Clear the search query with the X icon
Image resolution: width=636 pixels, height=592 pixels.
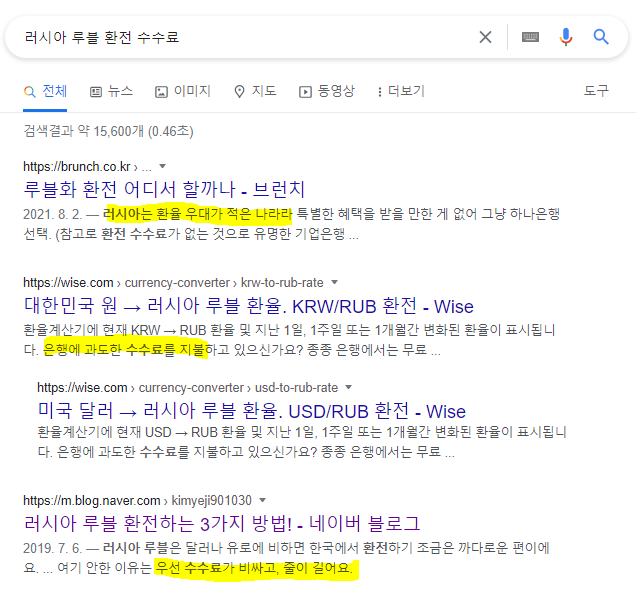485,37
